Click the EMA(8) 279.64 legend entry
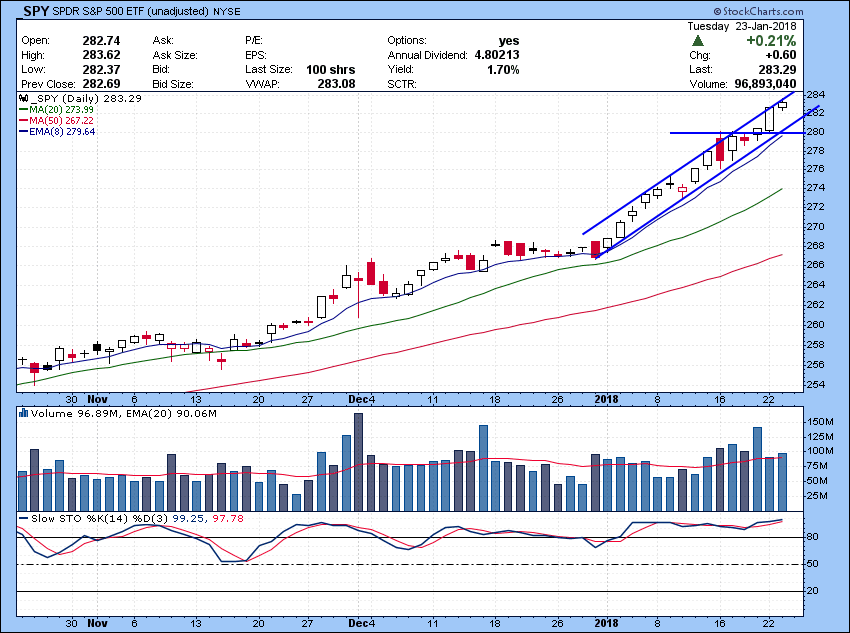850x633 pixels. point(57,132)
